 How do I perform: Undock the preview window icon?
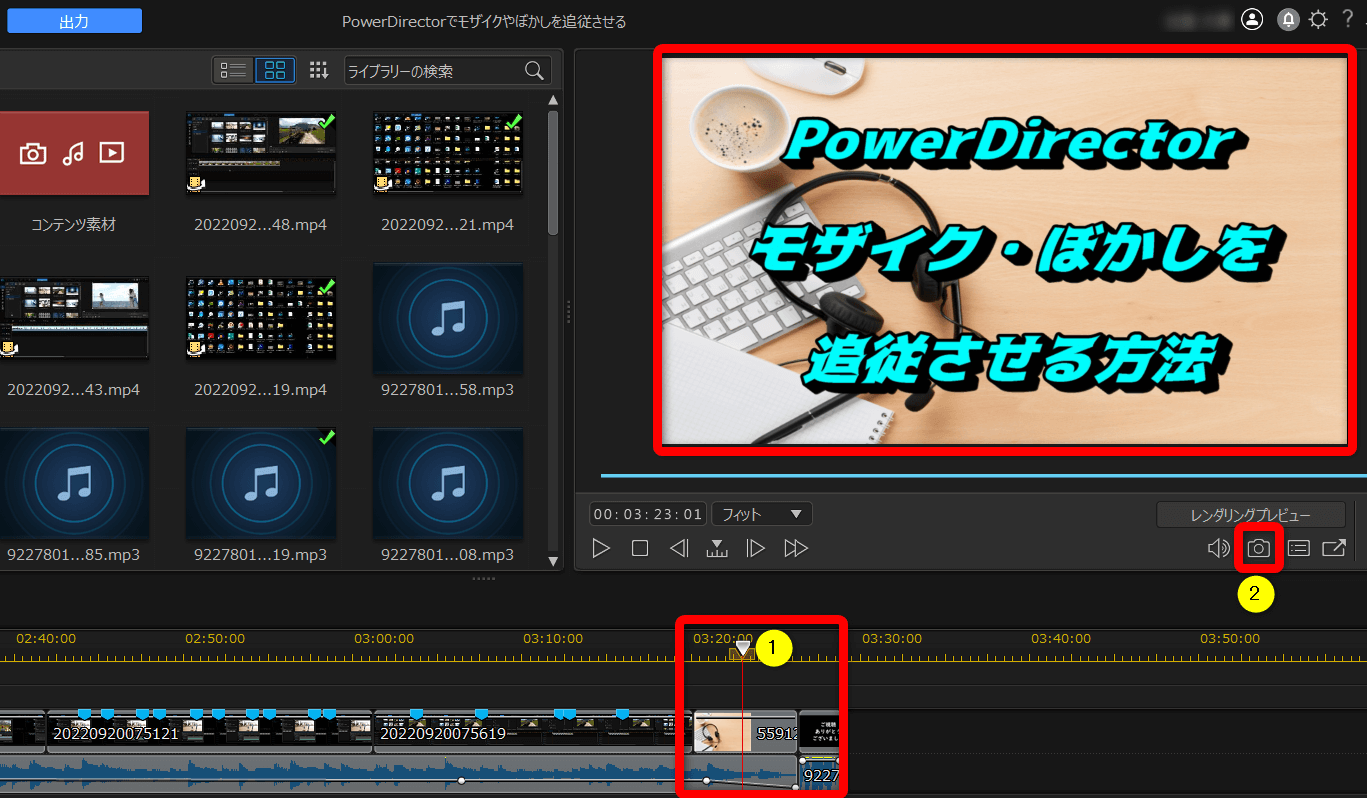[1334, 548]
